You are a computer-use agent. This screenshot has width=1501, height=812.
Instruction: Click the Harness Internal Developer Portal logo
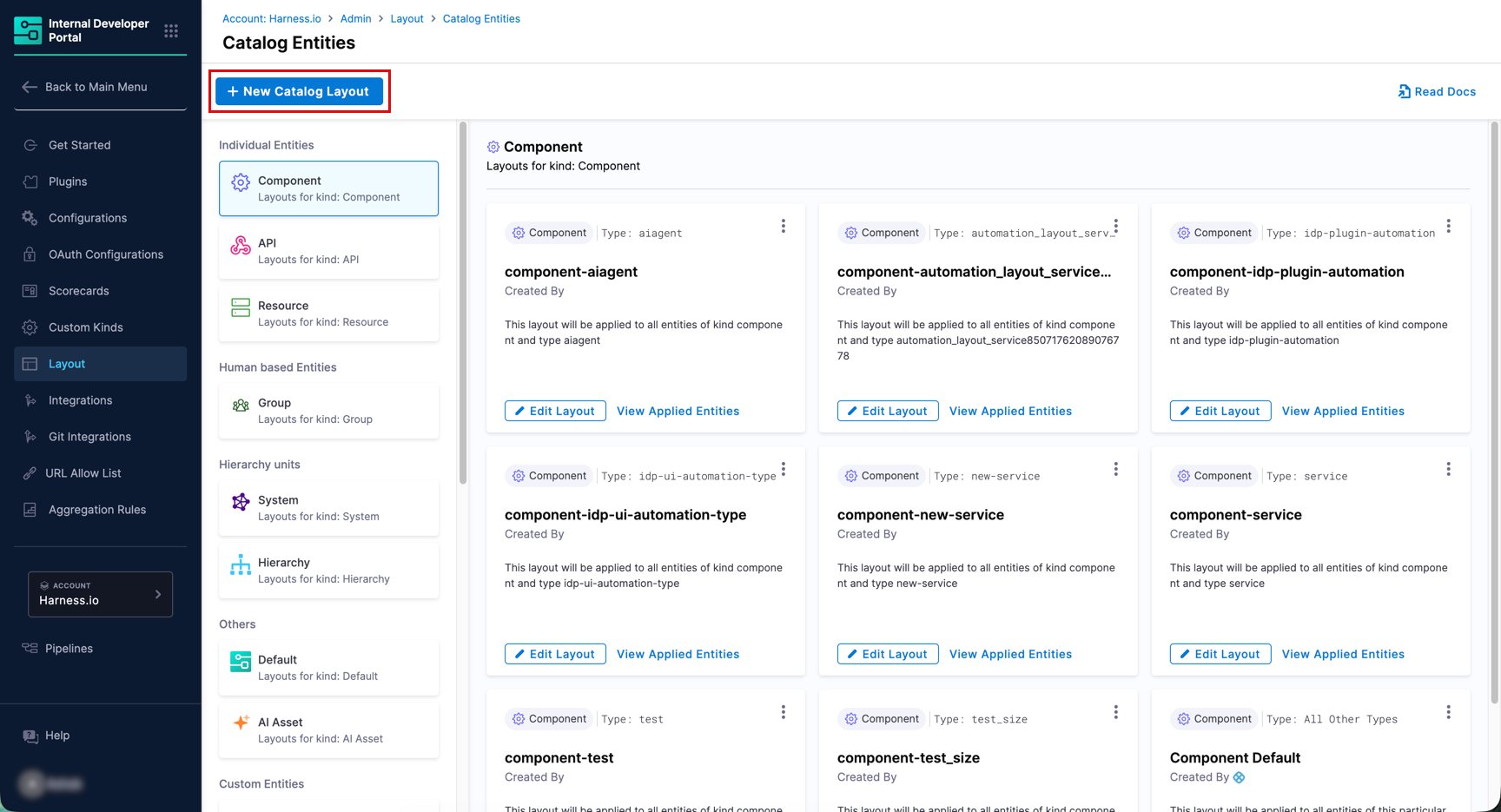[x=28, y=30]
